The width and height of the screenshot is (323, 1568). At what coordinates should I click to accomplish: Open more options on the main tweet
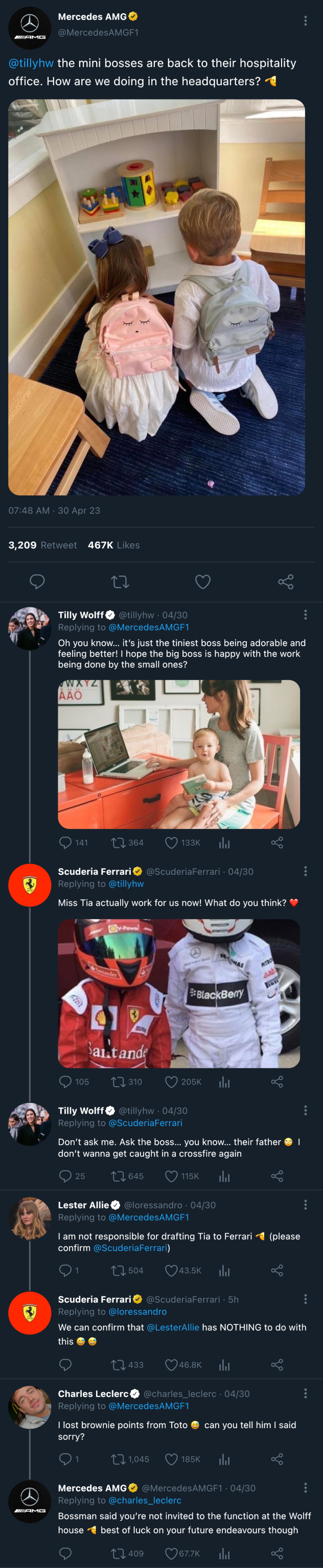(x=305, y=21)
